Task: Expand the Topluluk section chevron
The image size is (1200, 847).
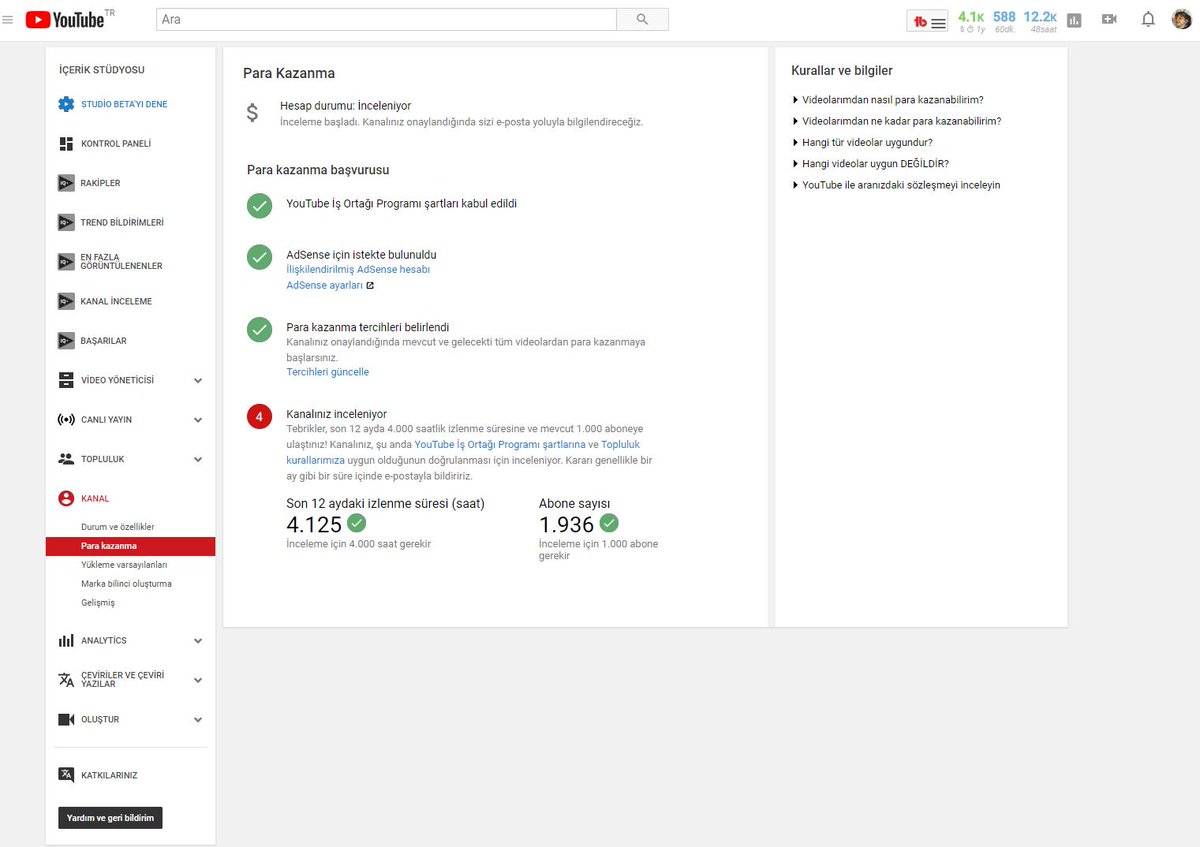Action: 198,459
